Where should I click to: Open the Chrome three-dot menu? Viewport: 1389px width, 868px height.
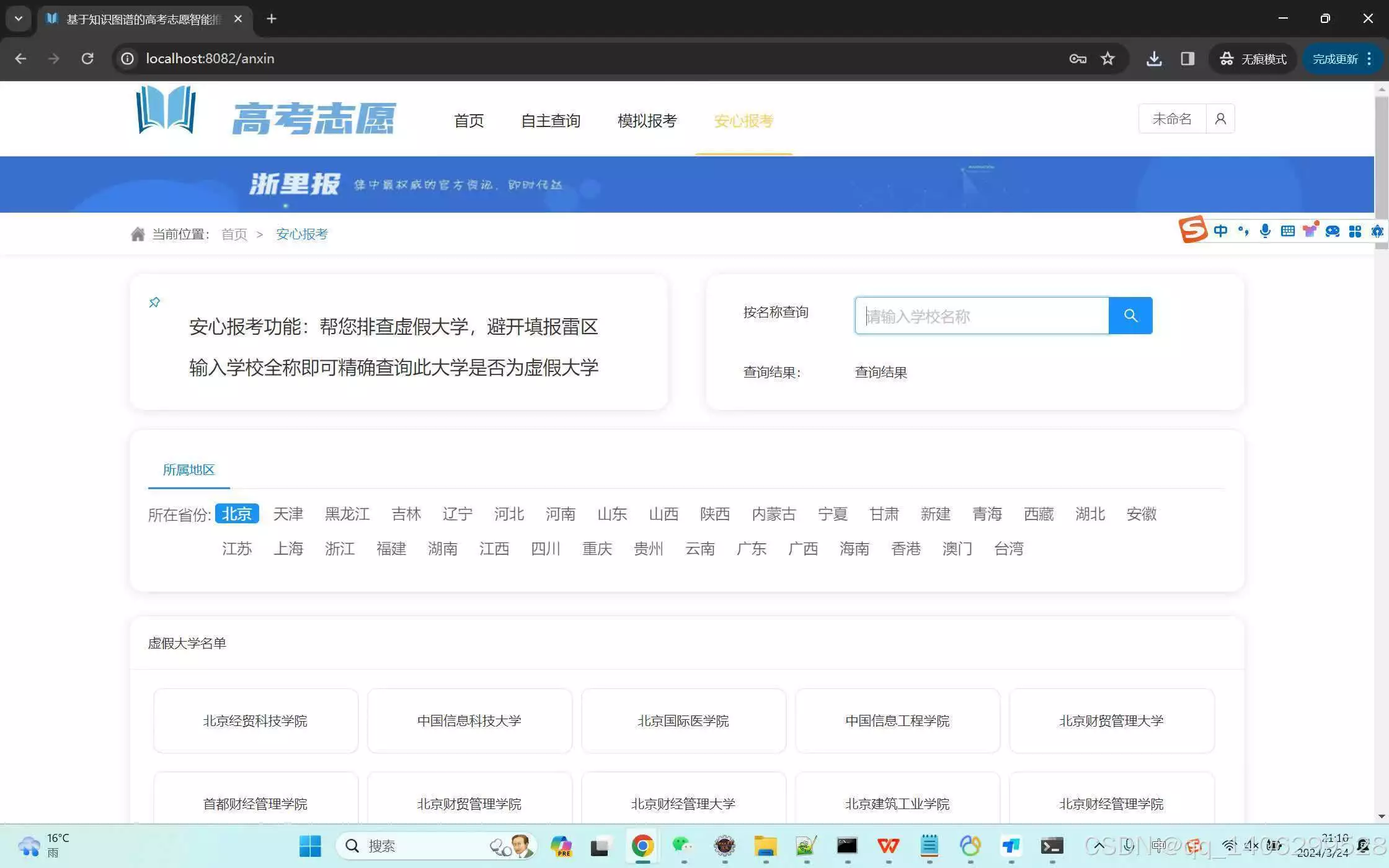1370,58
